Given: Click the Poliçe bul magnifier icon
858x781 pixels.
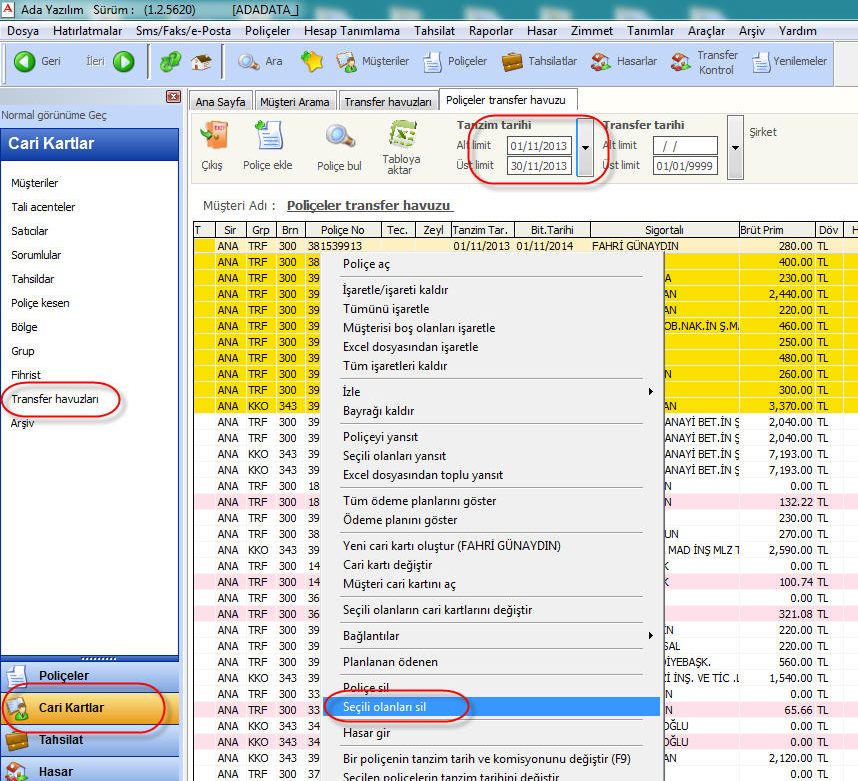Looking at the screenshot, I should [339, 135].
